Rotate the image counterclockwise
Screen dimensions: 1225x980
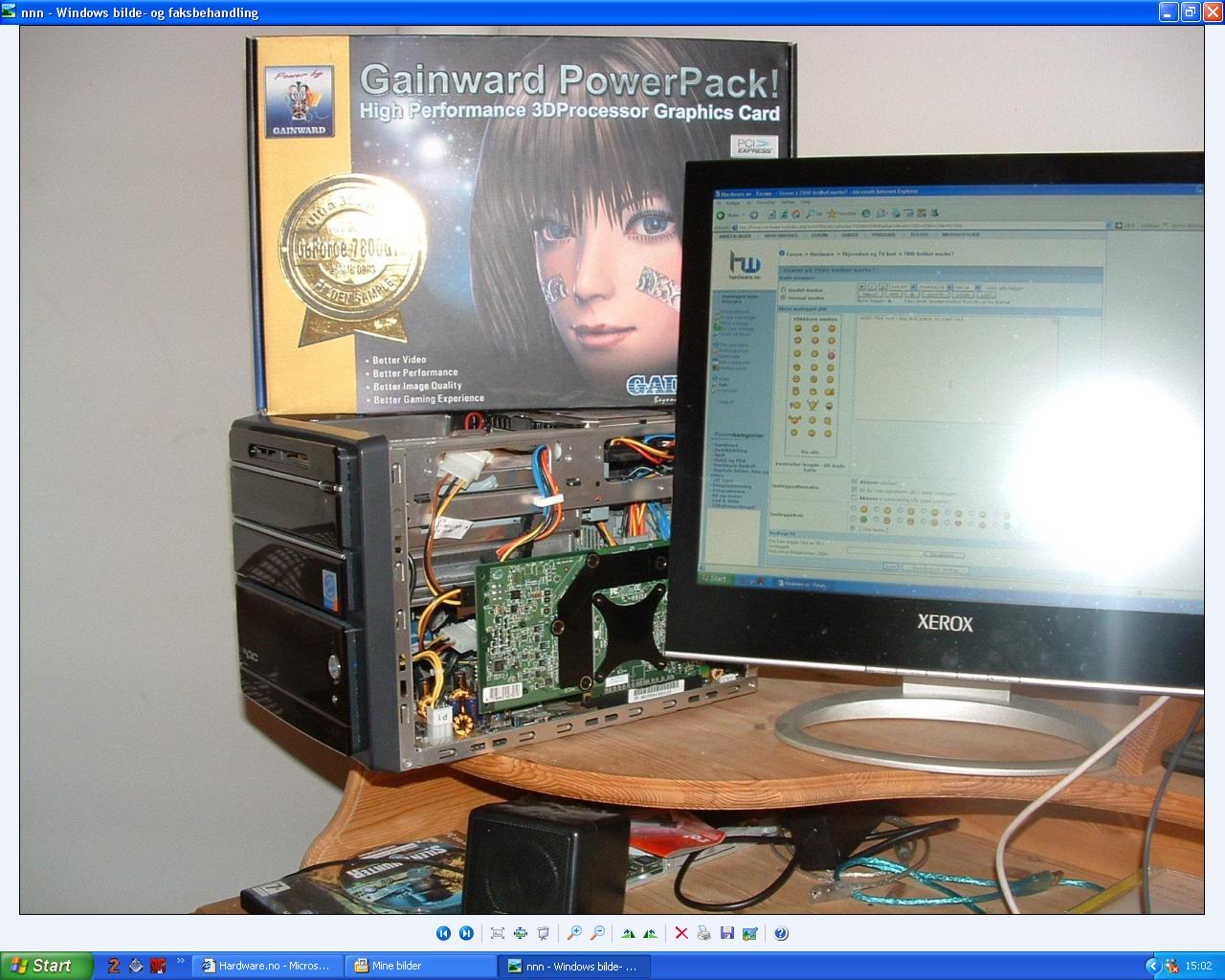click(x=651, y=933)
